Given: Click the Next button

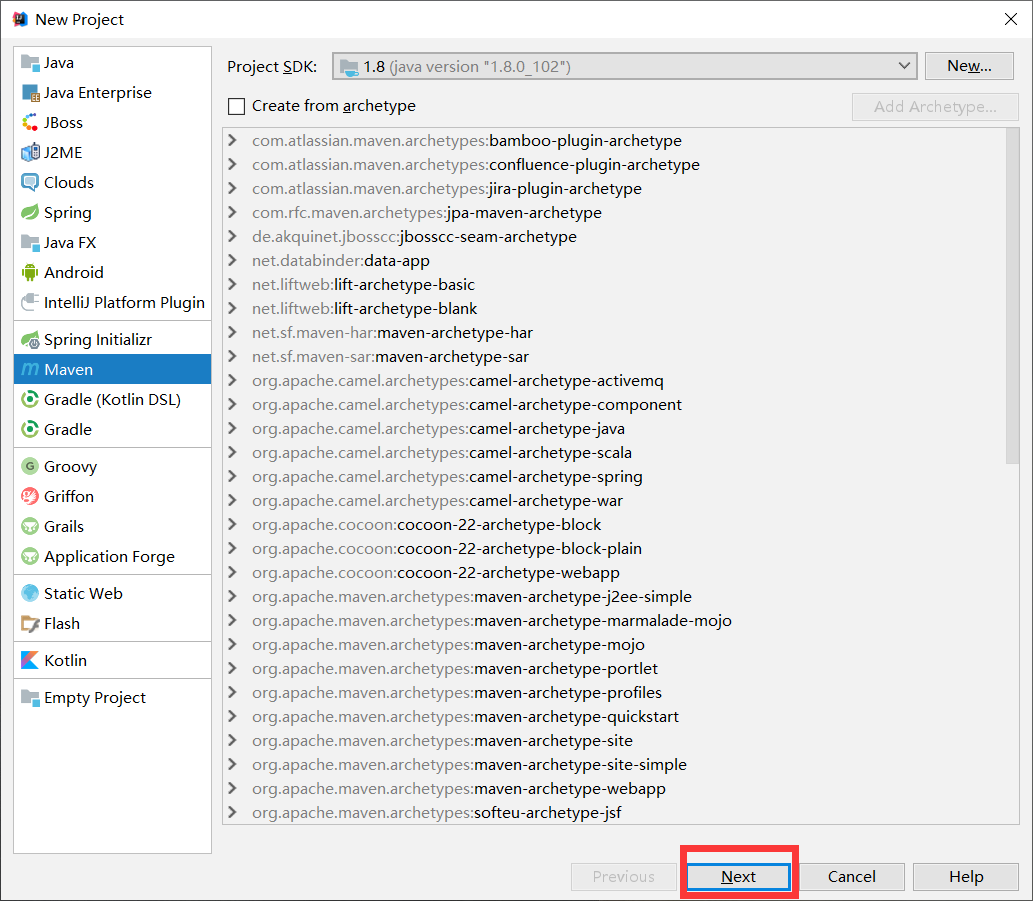Looking at the screenshot, I should pos(739,877).
